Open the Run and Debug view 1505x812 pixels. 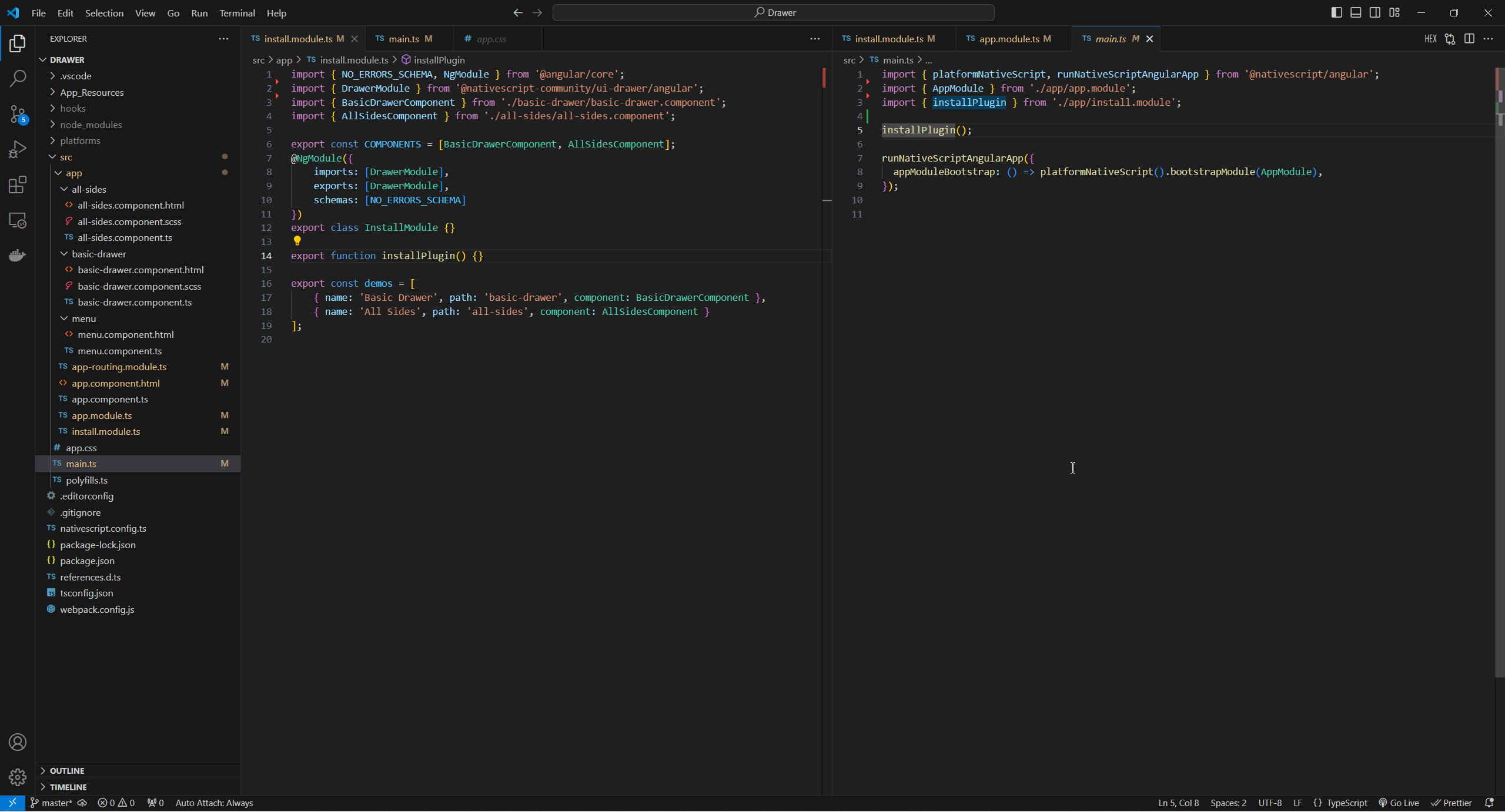pos(18,149)
